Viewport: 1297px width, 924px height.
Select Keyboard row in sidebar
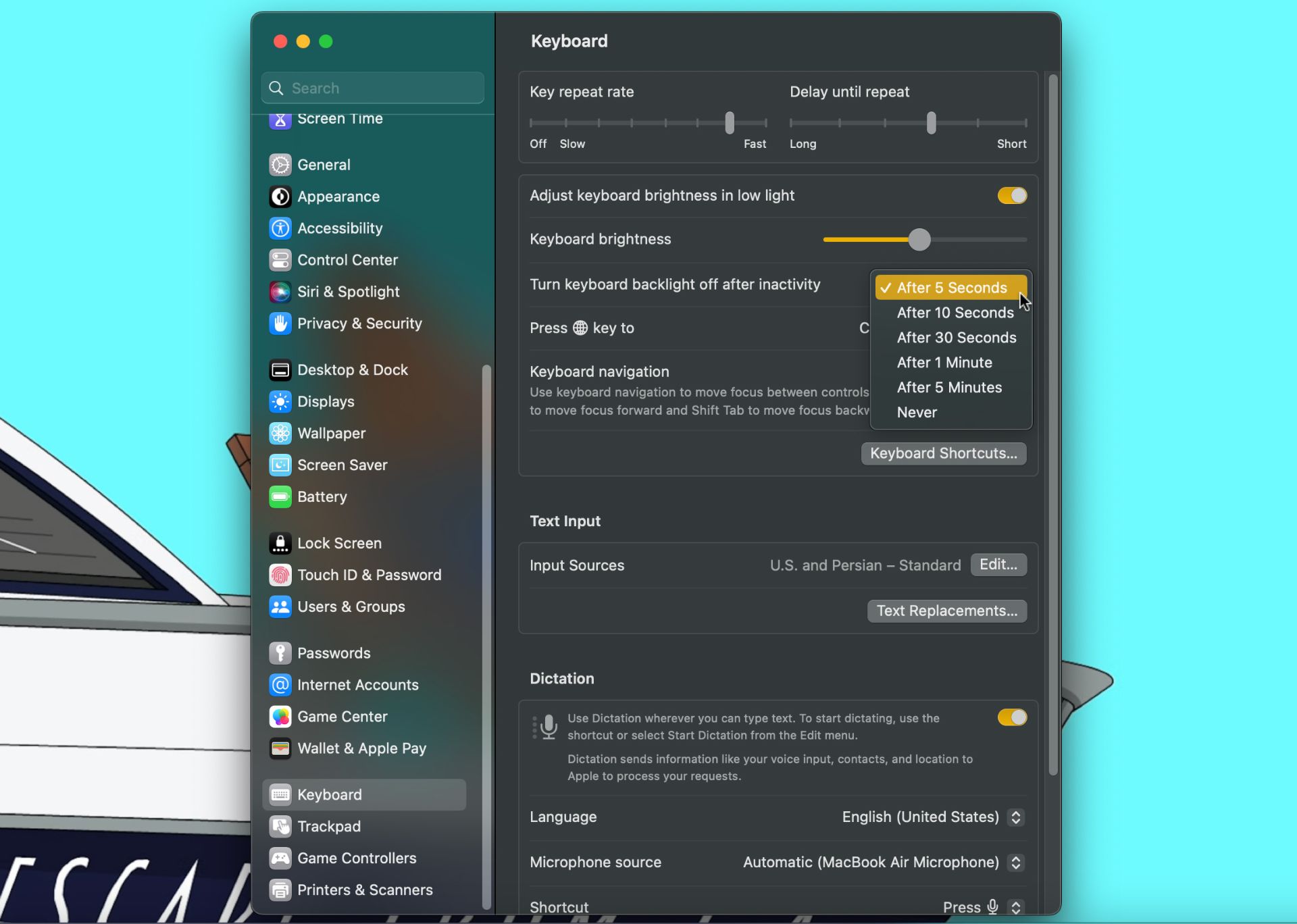tap(364, 795)
